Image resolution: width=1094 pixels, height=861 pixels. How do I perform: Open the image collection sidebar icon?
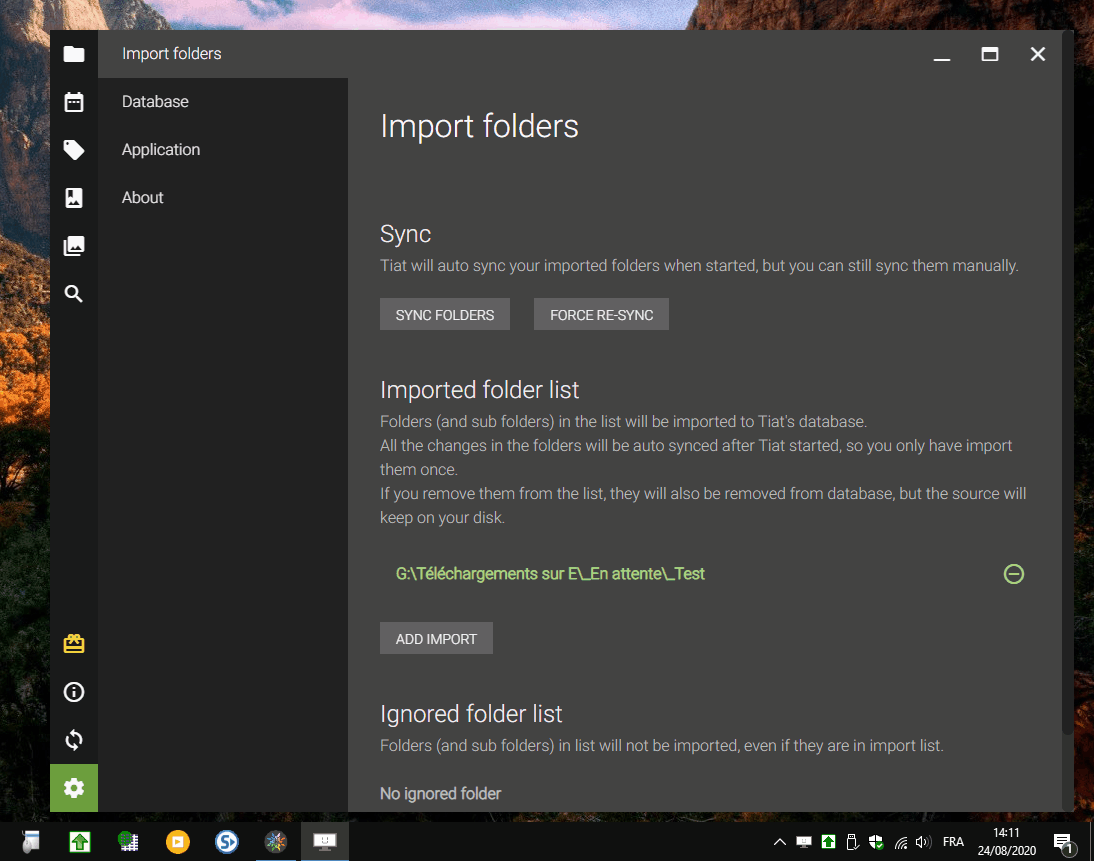(74, 246)
